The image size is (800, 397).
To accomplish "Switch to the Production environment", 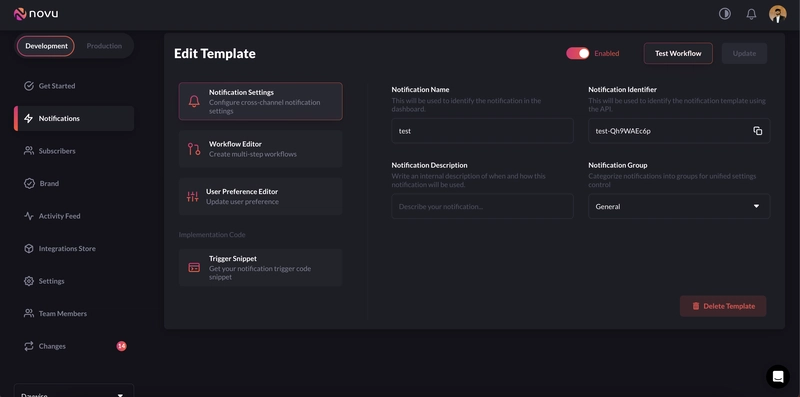I will click(104, 46).
